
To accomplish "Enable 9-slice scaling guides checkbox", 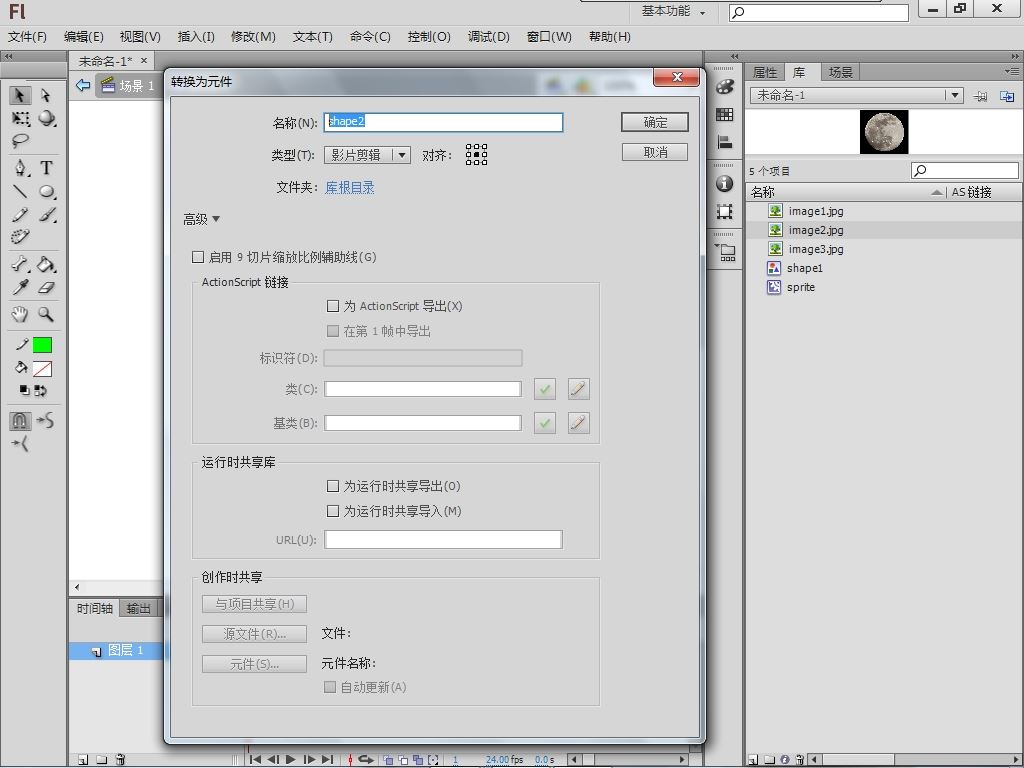I will click(198, 257).
